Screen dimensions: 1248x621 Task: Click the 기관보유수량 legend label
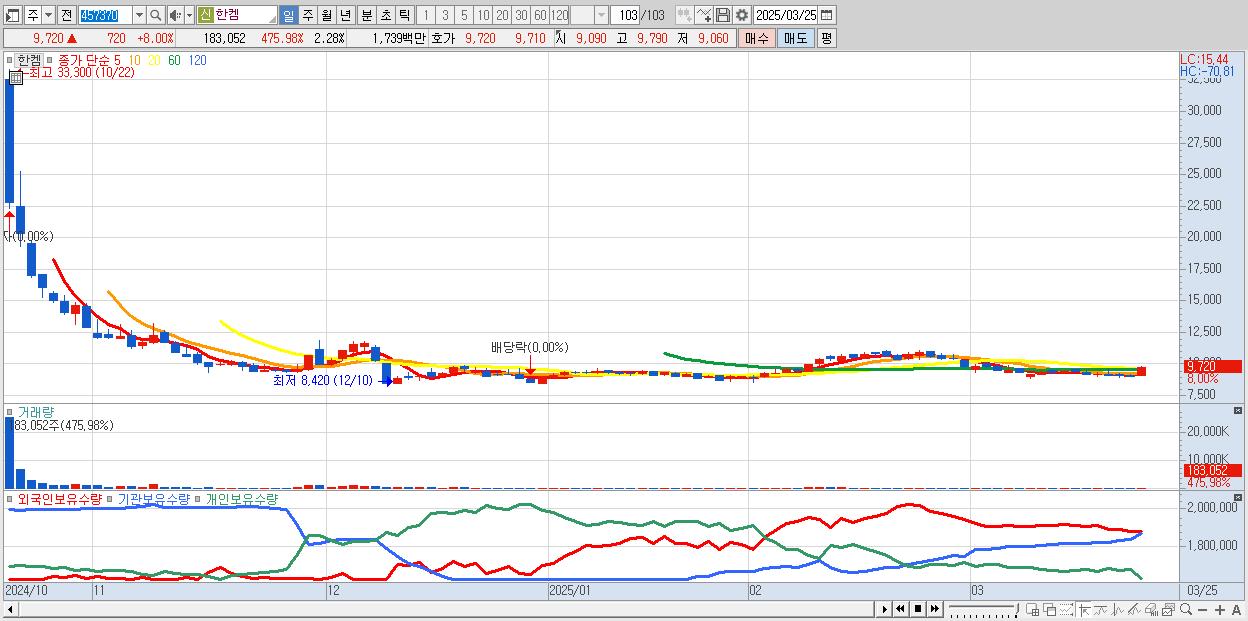point(153,498)
